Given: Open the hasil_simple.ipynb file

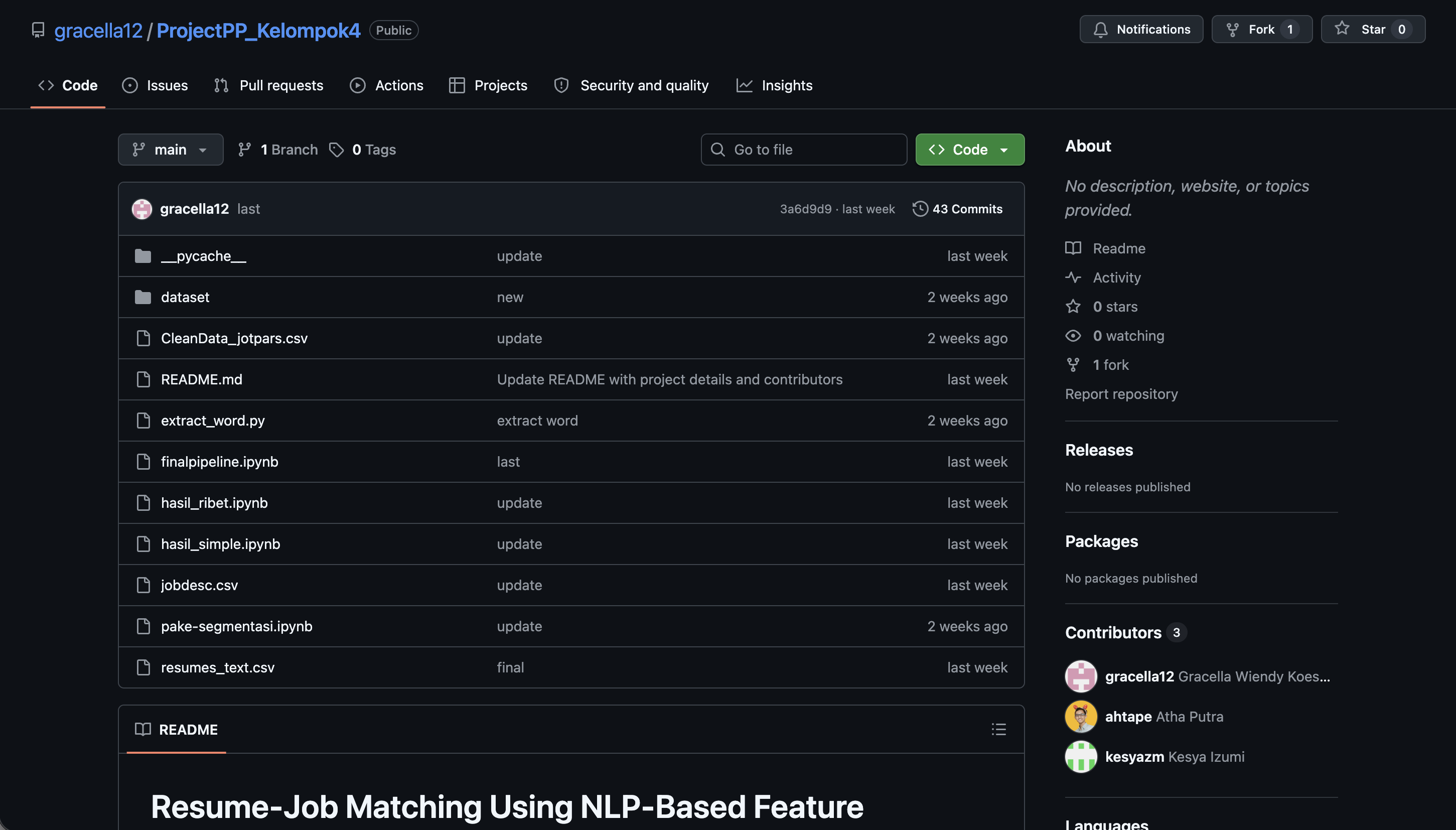Looking at the screenshot, I should (221, 544).
